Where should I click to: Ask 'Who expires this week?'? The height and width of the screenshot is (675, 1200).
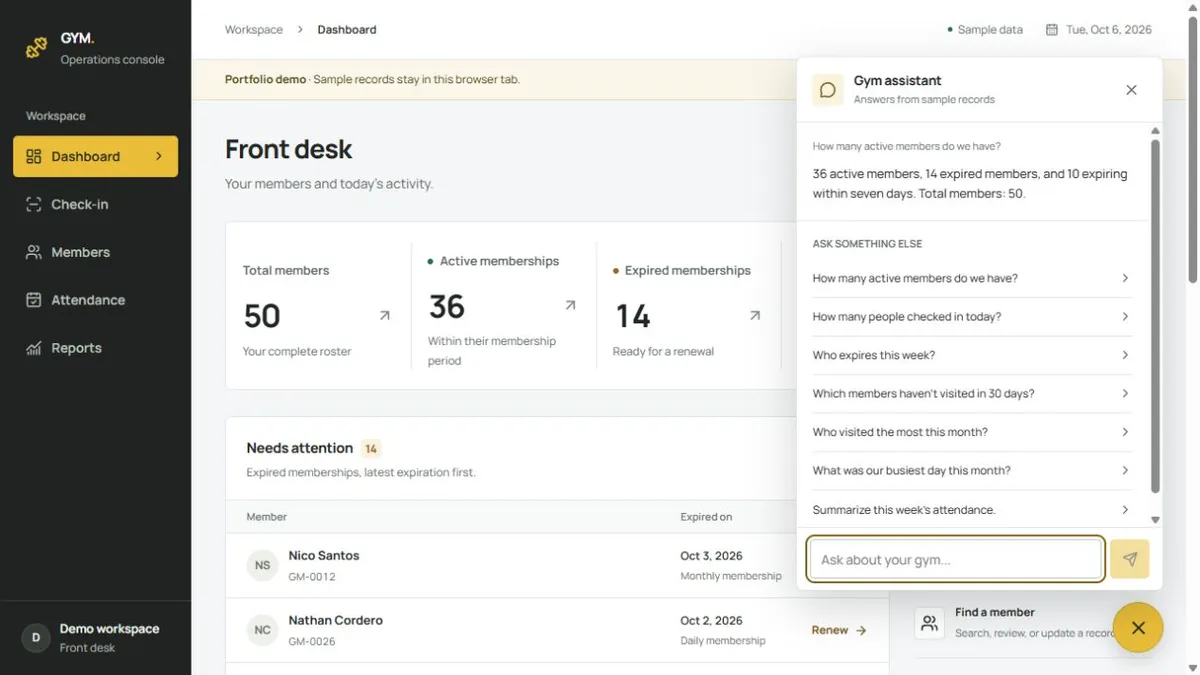(972, 355)
